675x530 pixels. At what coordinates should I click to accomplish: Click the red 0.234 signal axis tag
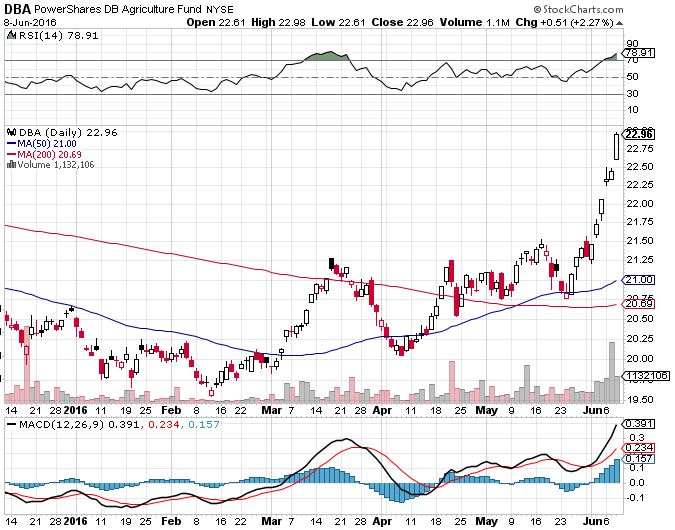coord(639,448)
